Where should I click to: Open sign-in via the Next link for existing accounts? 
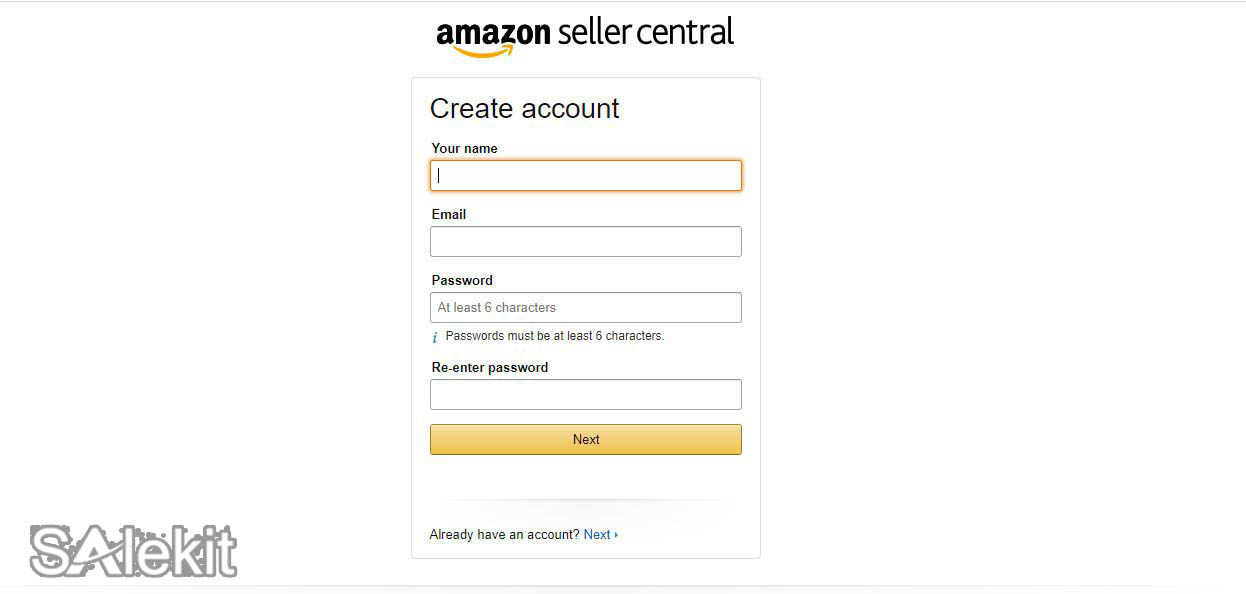(596, 534)
